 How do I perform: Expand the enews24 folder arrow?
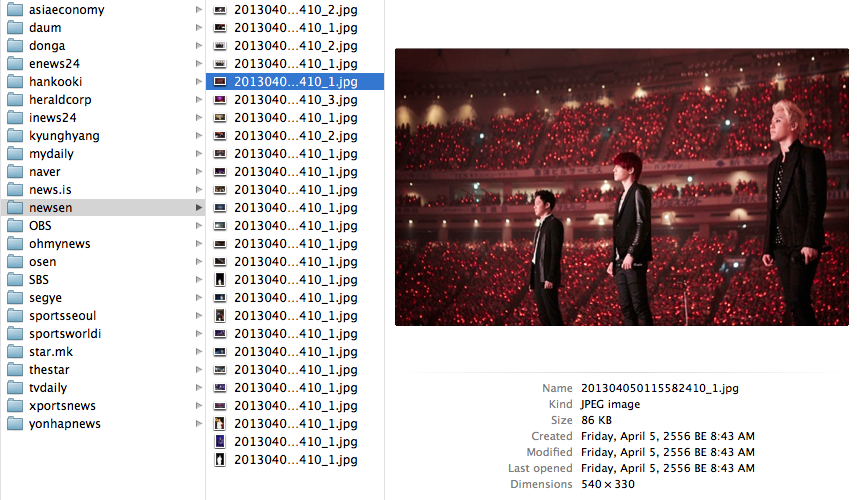[198, 63]
